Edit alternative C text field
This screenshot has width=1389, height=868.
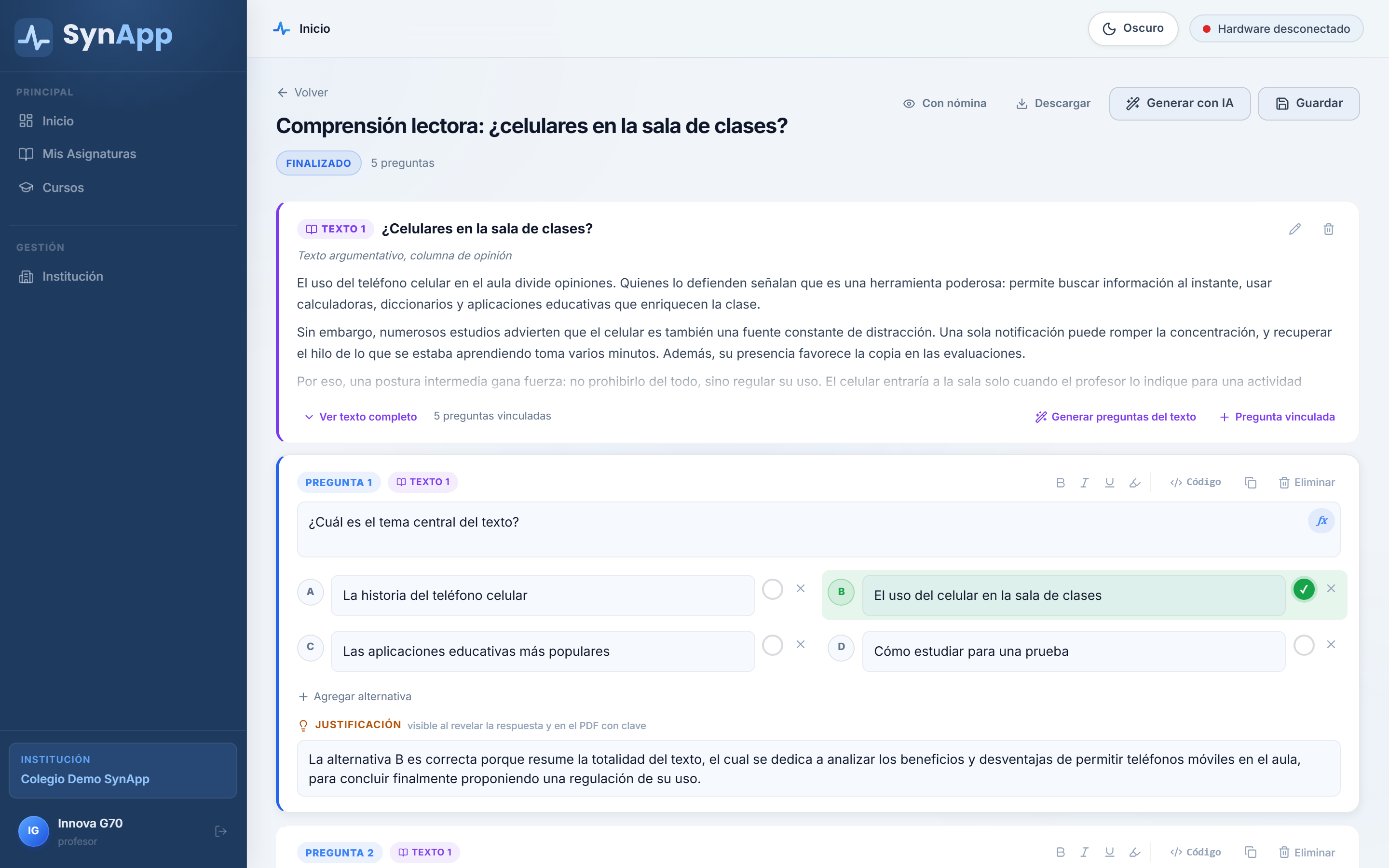click(543, 651)
